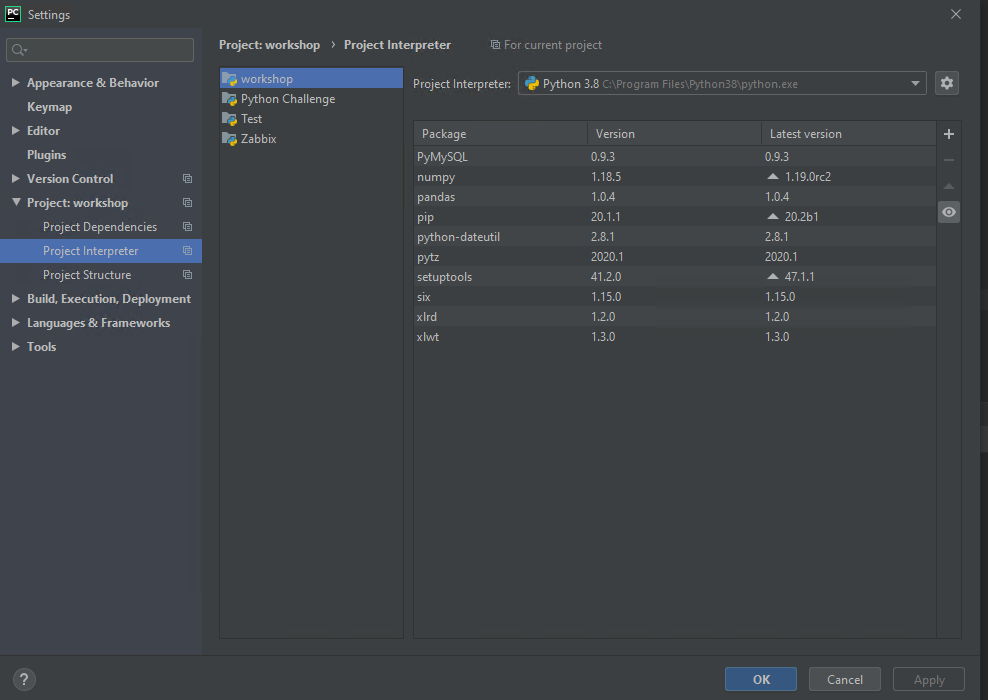Click the copy icon beside Project Structure

point(187,275)
